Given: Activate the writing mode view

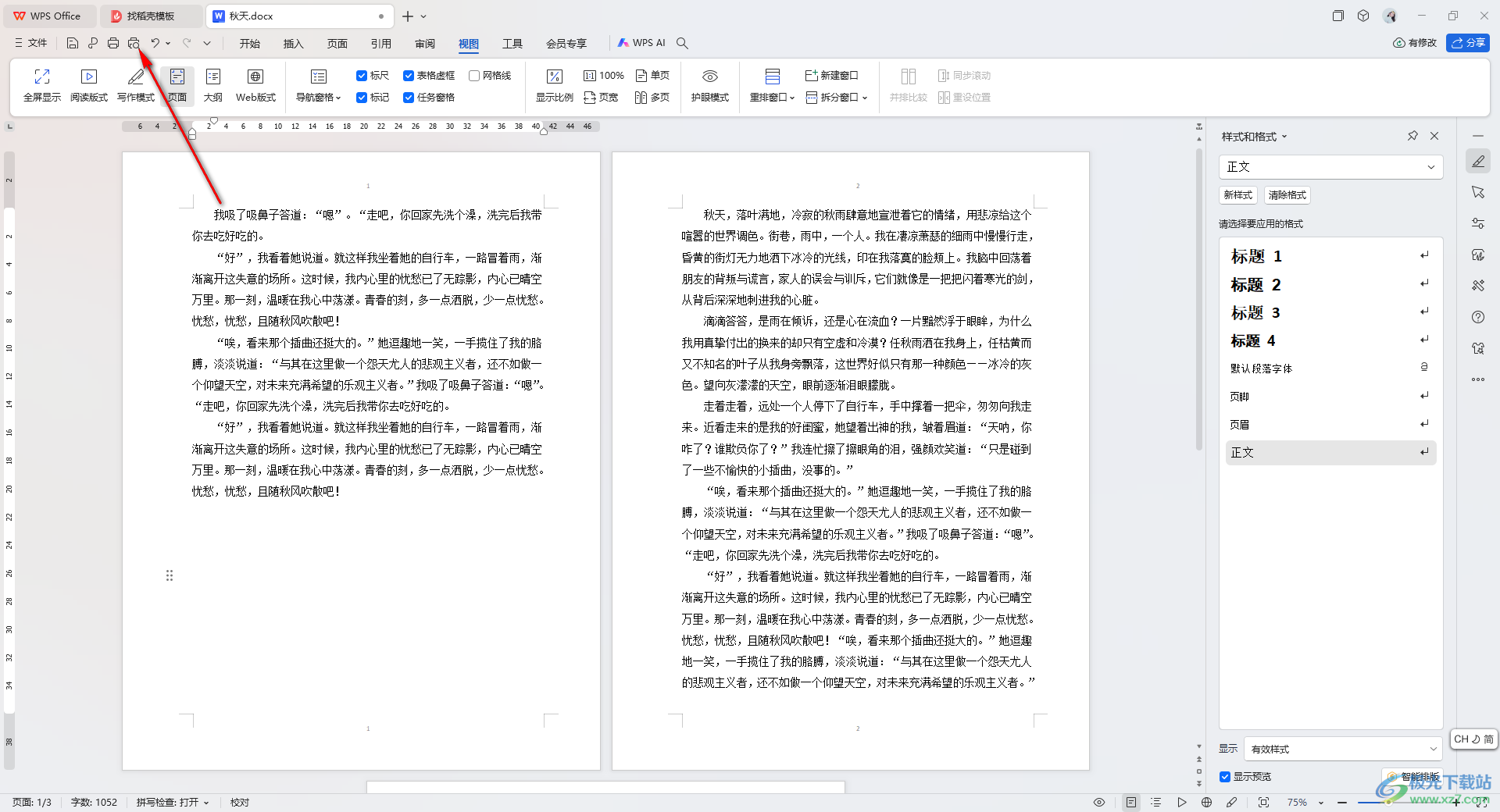Looking at the screenshot, I should pos(136,85).
